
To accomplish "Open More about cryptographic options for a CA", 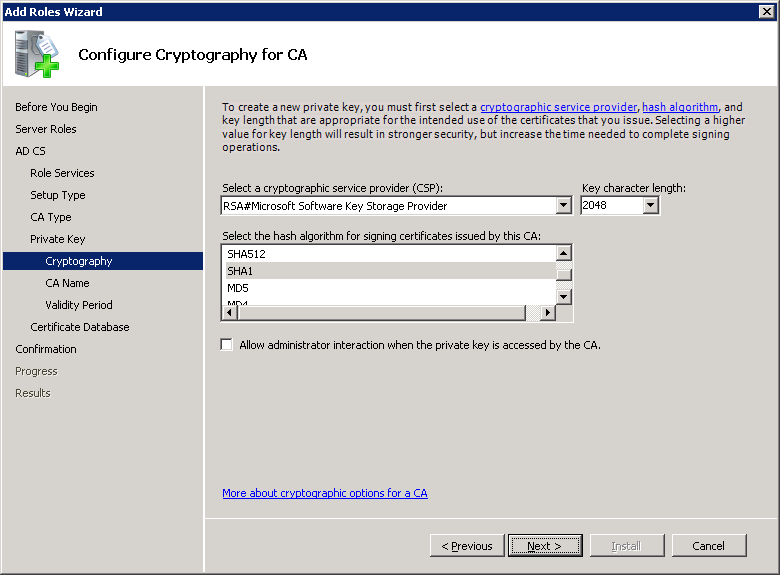I will tap(325, 493).
